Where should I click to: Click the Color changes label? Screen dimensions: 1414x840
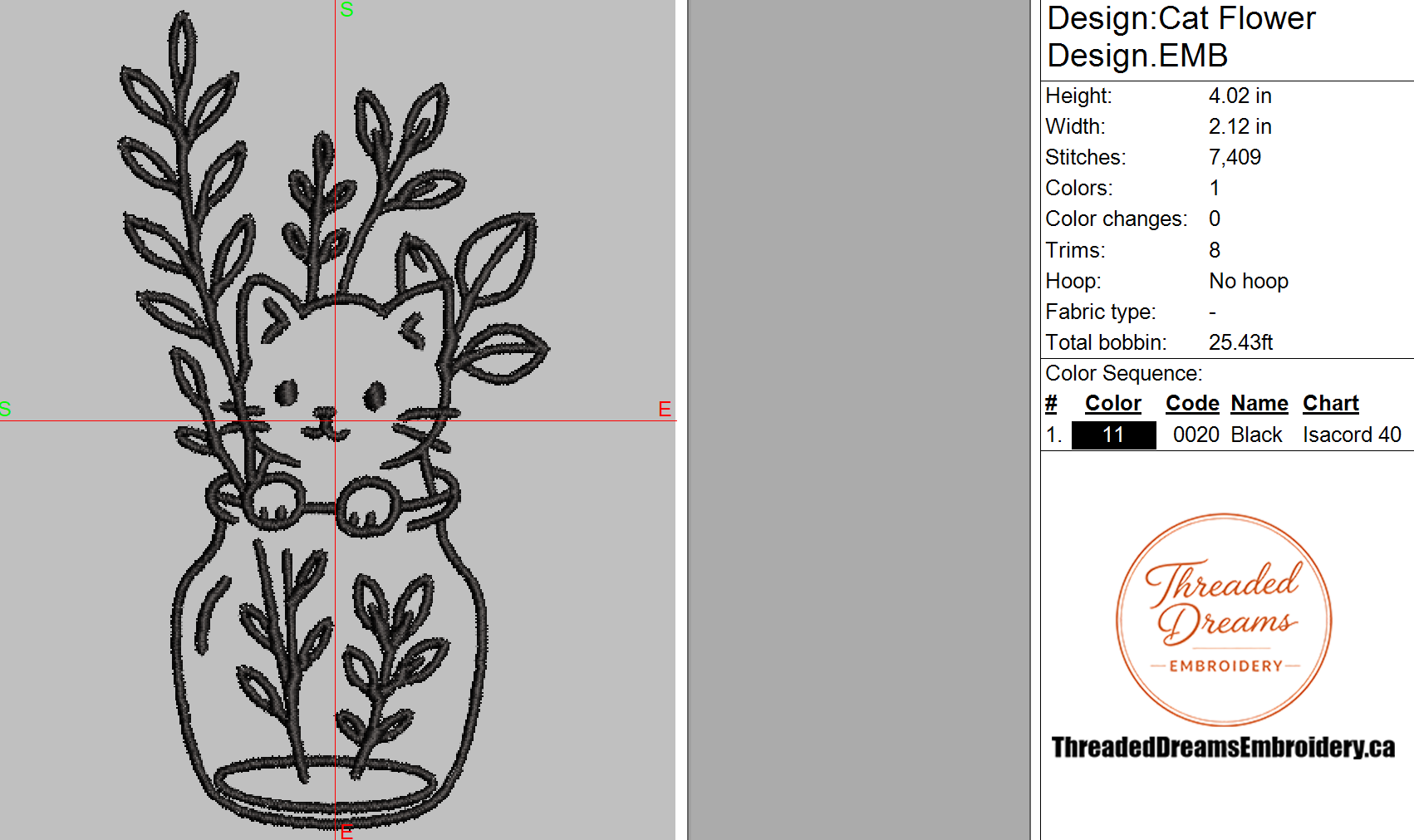point(1116,219)
